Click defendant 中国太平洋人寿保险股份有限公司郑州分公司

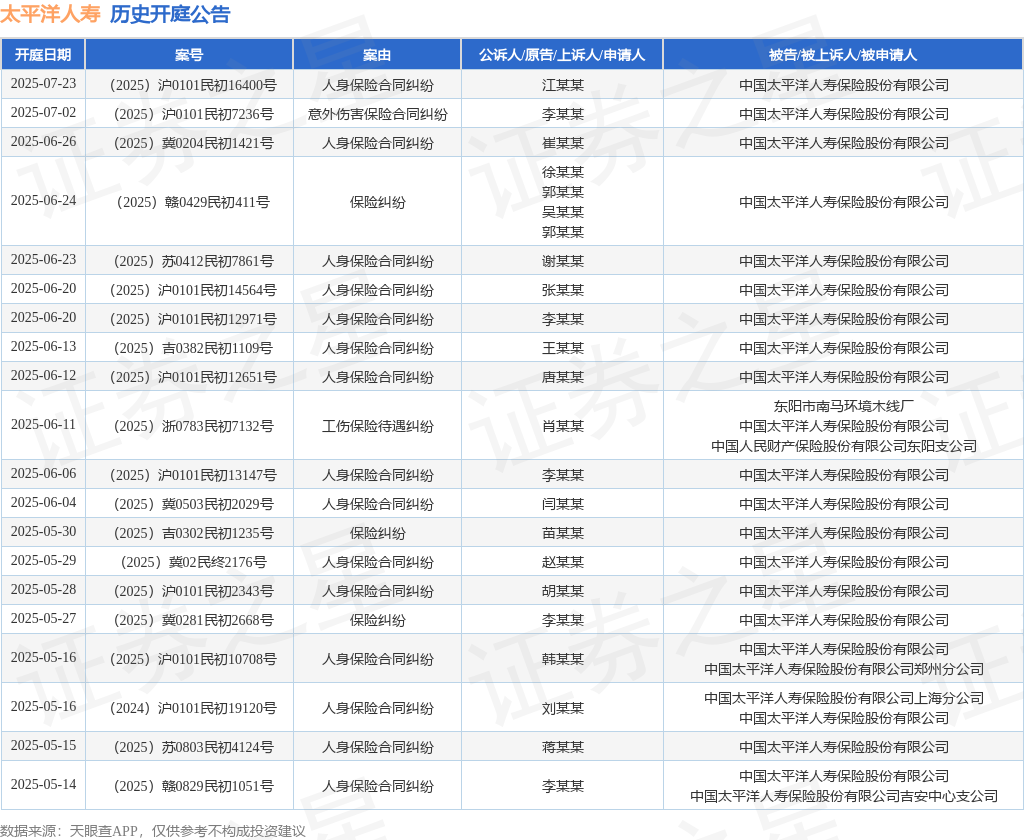coord(843,669)
